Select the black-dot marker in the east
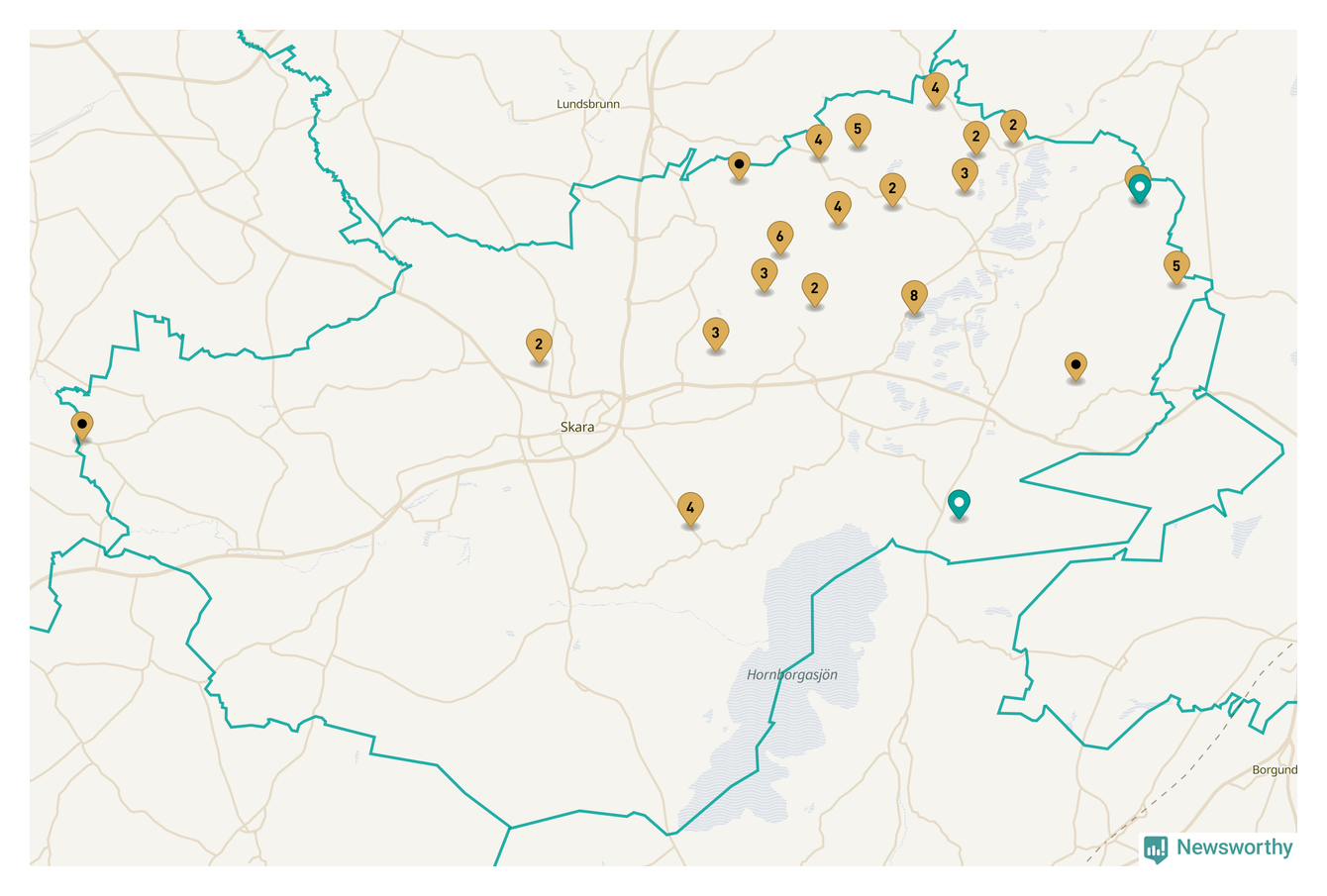1327x896 pixels. 1075,366
